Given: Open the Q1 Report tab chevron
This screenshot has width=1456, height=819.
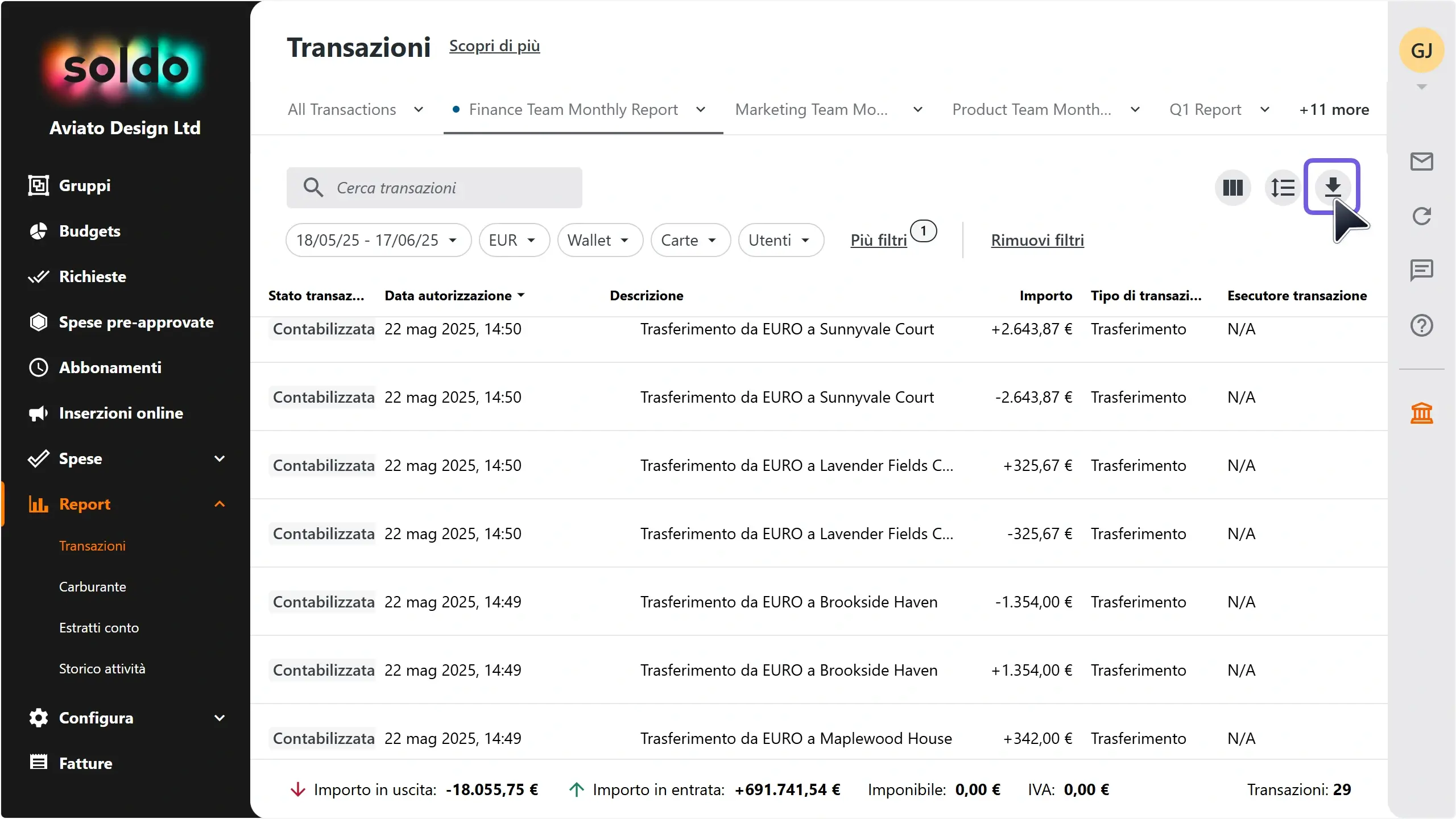Looking at the screenshot, I should [x=1265, y=109].
